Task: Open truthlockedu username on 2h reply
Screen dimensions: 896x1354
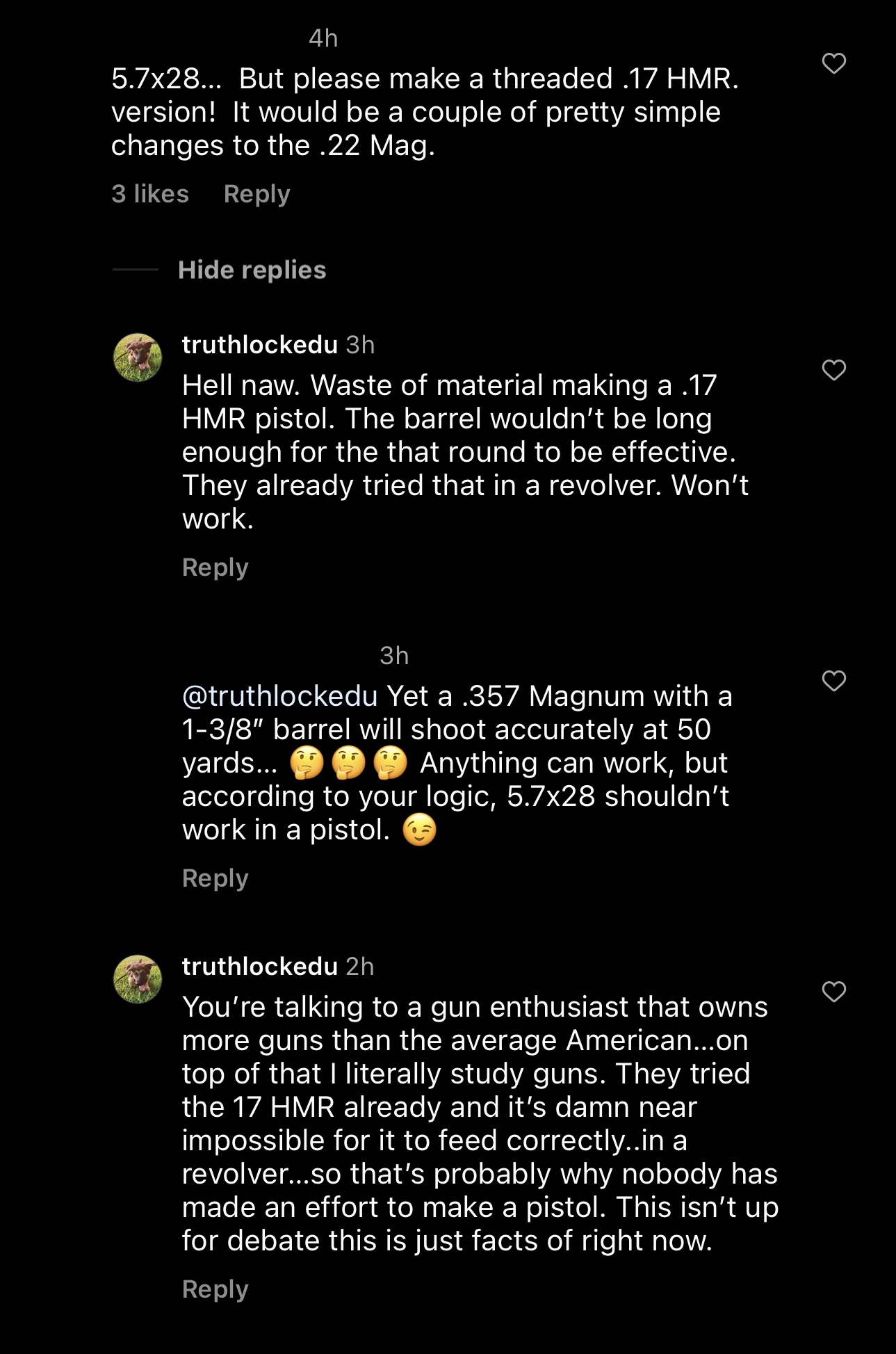Action: coord(259,967)
